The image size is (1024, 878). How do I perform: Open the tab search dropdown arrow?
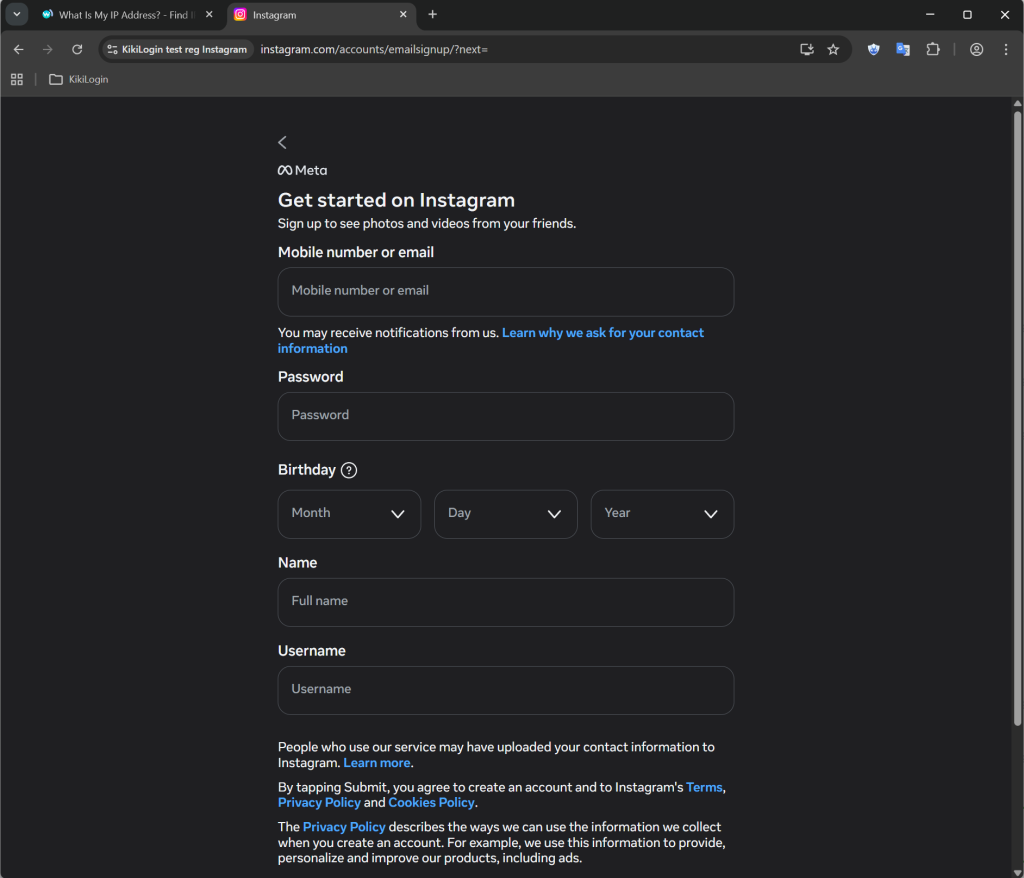(x=17, y=14)
